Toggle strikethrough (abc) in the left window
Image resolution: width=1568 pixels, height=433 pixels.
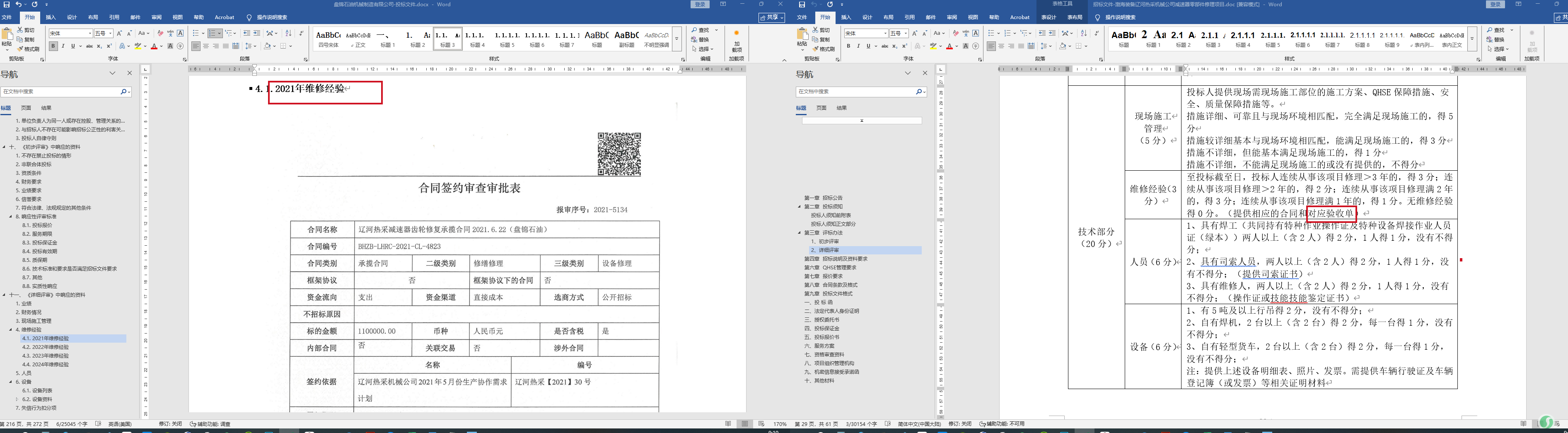(x=89, y=46)
